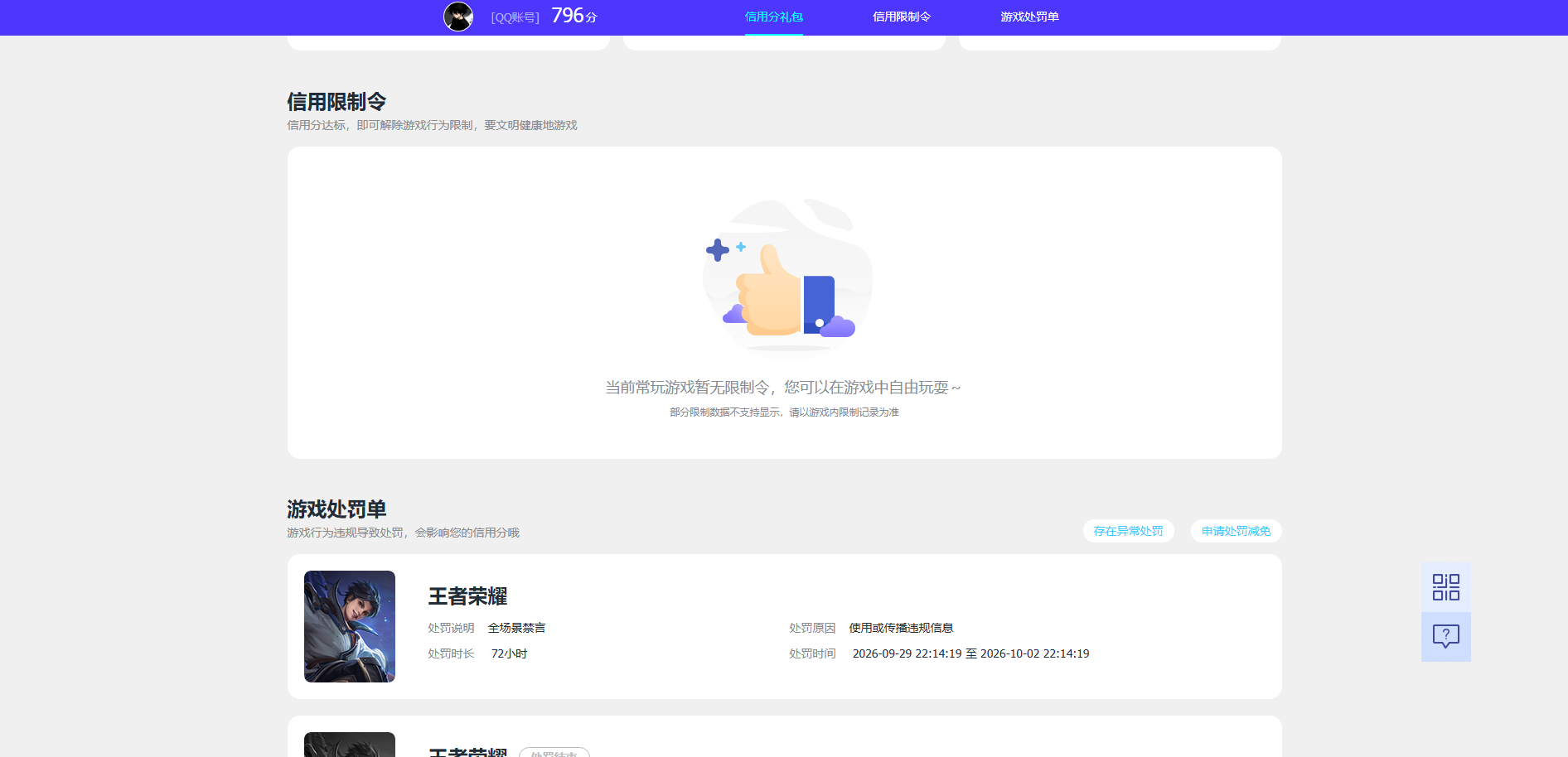Switch to 游戏处罚单 tab

click(x=1029, y=17)
